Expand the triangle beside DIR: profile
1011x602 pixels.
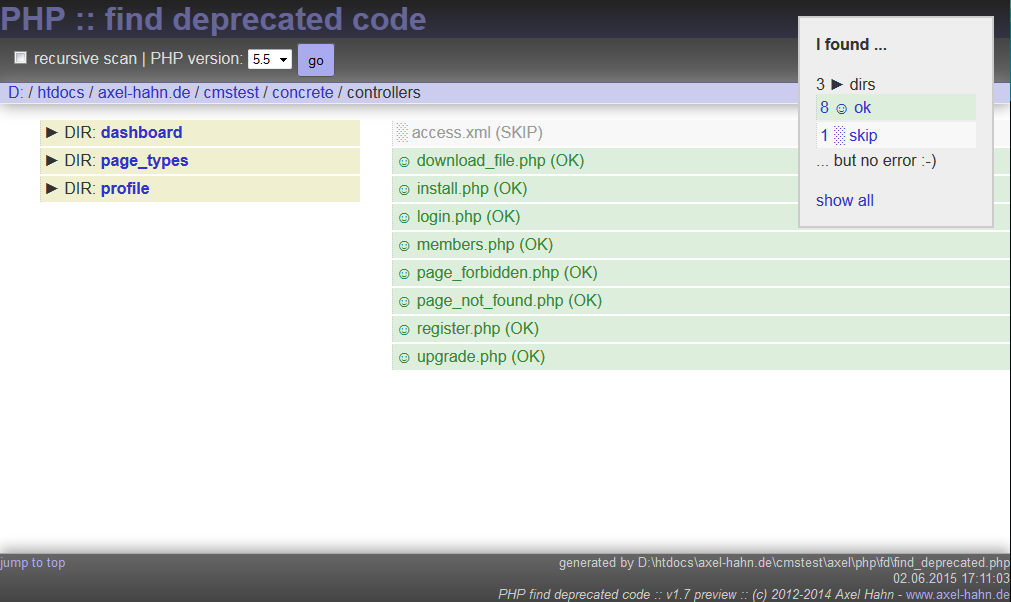click(52, 188)
